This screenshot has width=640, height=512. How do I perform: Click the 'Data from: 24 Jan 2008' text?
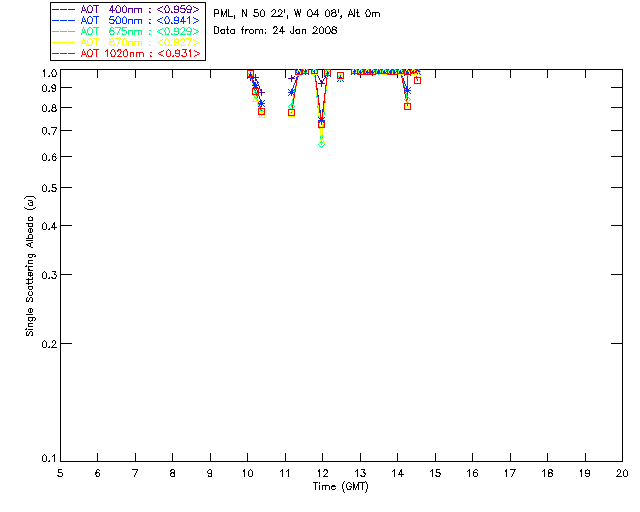click(x=275, y=31)
